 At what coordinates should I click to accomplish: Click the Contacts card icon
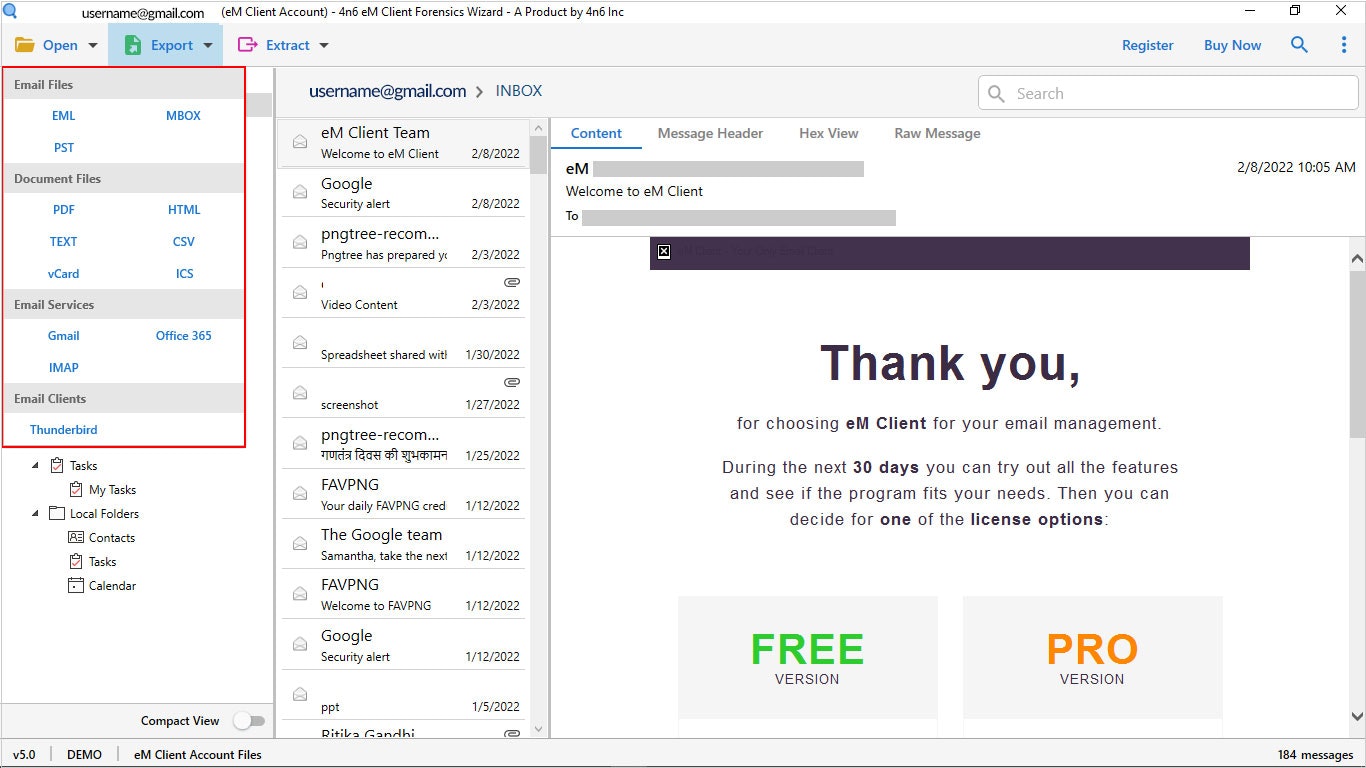click(x=76, y=537)
